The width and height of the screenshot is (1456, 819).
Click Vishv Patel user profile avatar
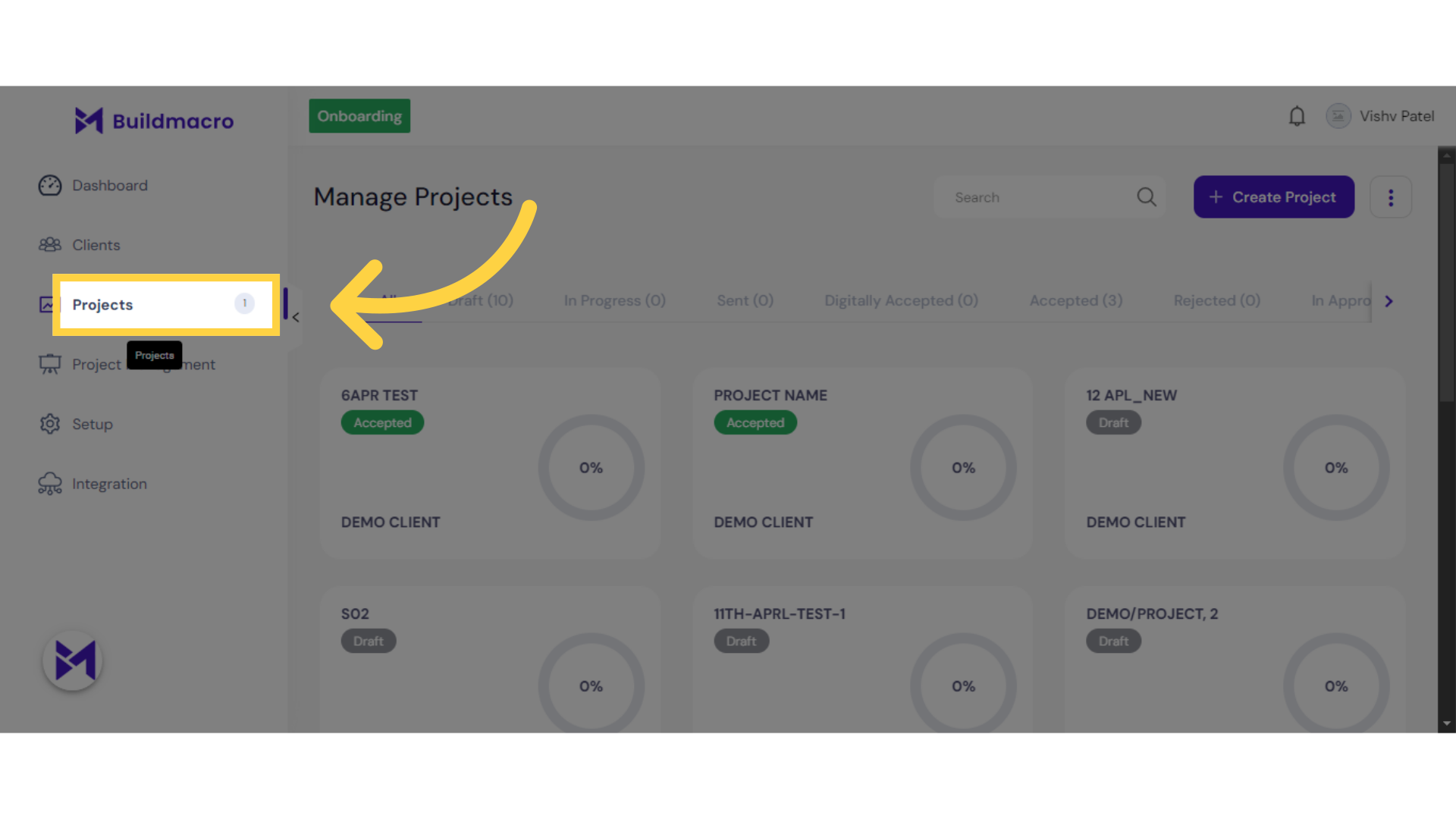point(1339,116)
